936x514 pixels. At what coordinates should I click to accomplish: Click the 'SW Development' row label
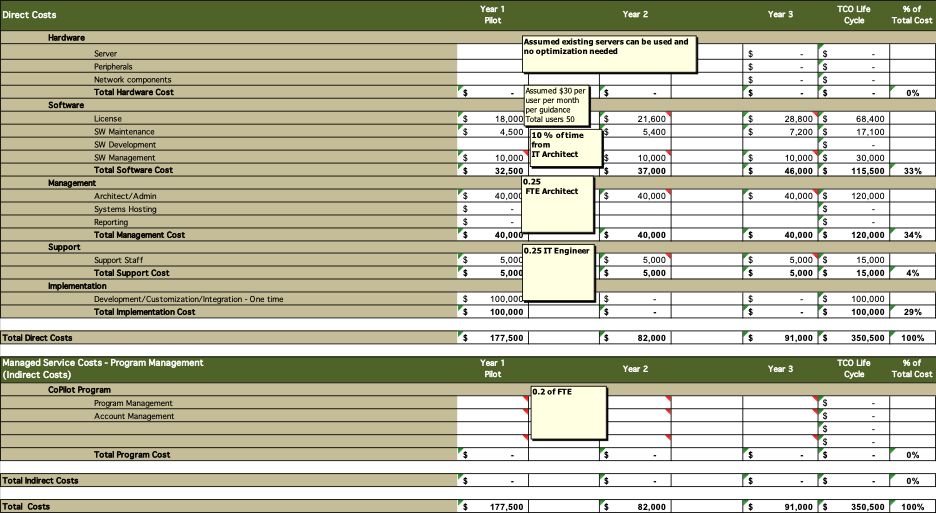[125, 144]
